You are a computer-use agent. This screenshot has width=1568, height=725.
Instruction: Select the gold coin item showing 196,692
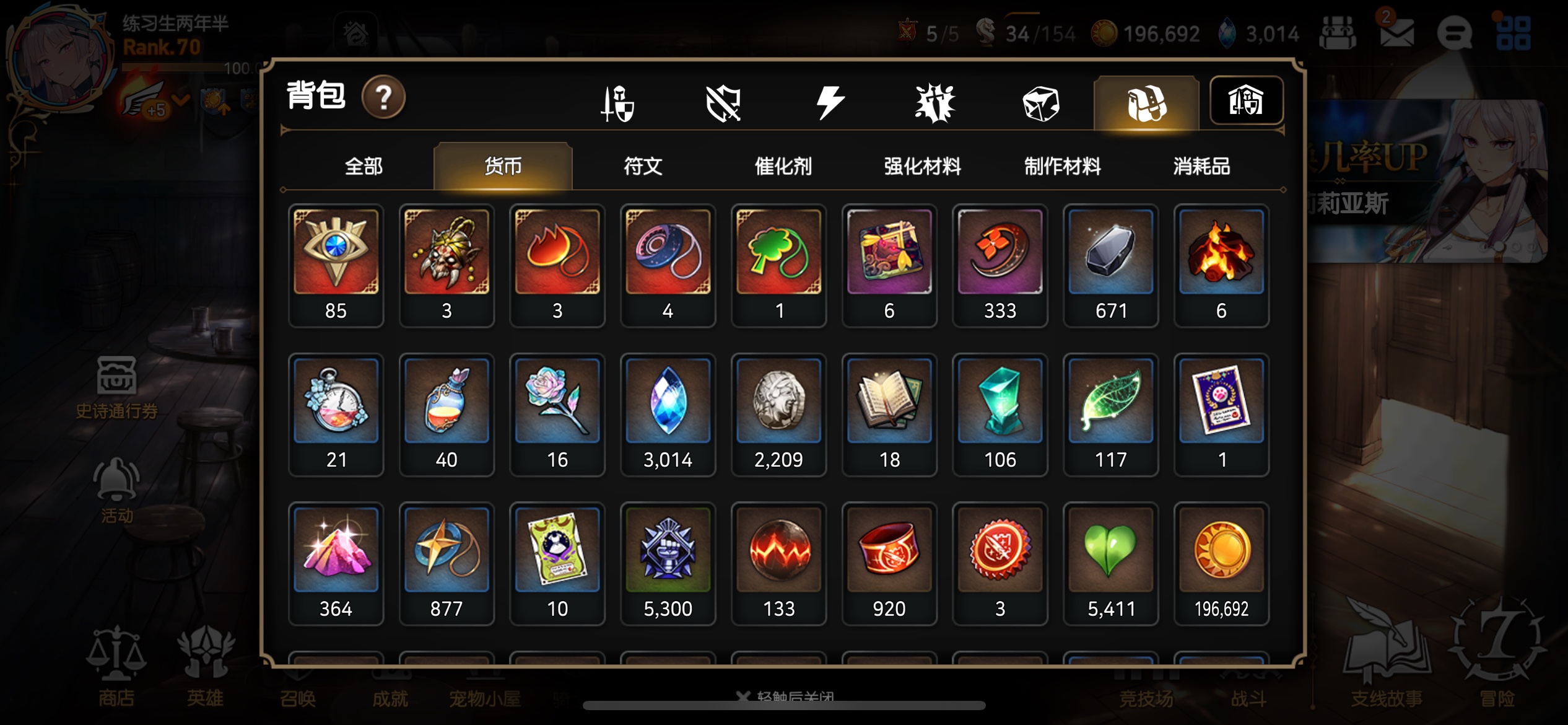pos(1221,563)
